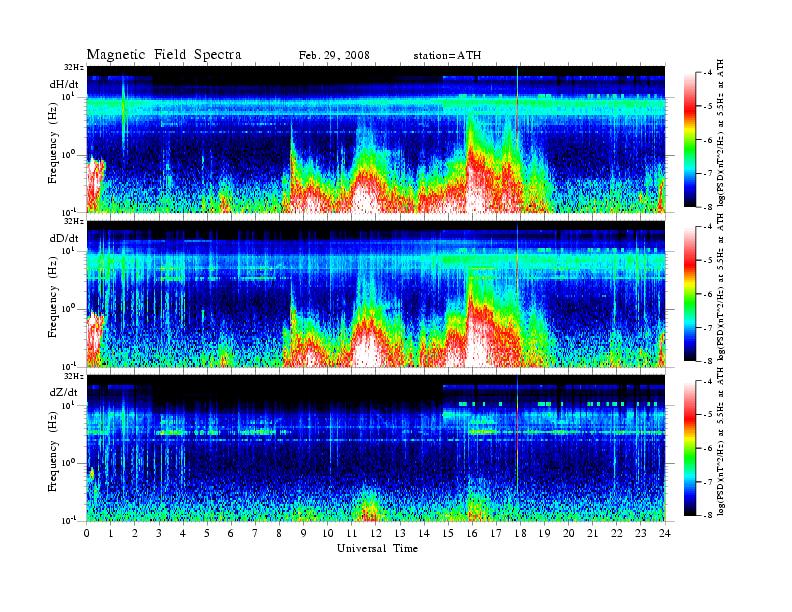This screenshot has height=612, width=792.
Task: Click the dZ/dt spectrogram plot area
Action: pyautogui.click(x=376, y=448)
